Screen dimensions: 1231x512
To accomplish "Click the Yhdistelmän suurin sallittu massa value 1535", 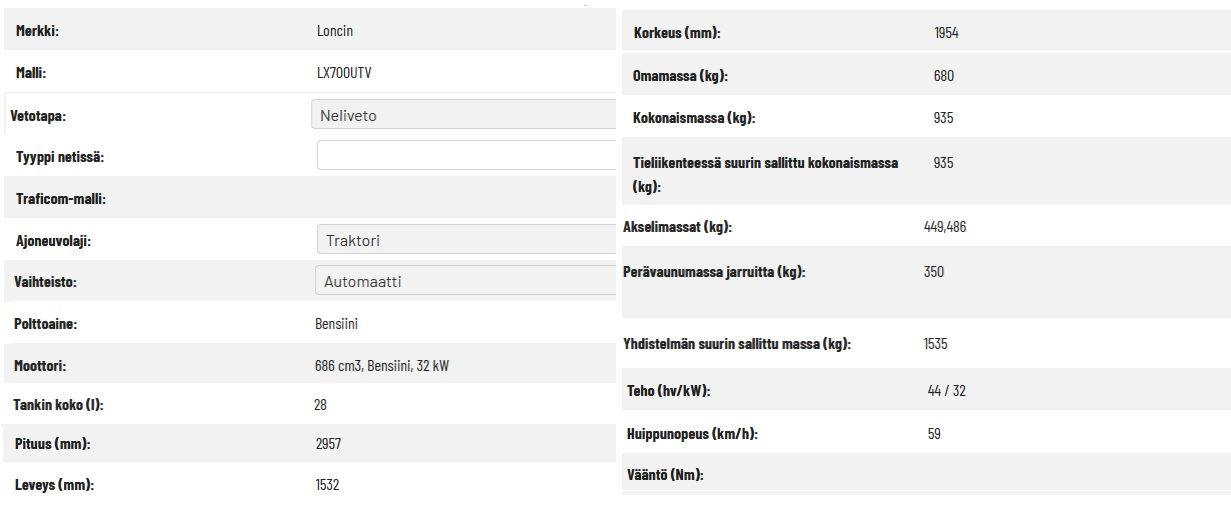I will 936,344.
